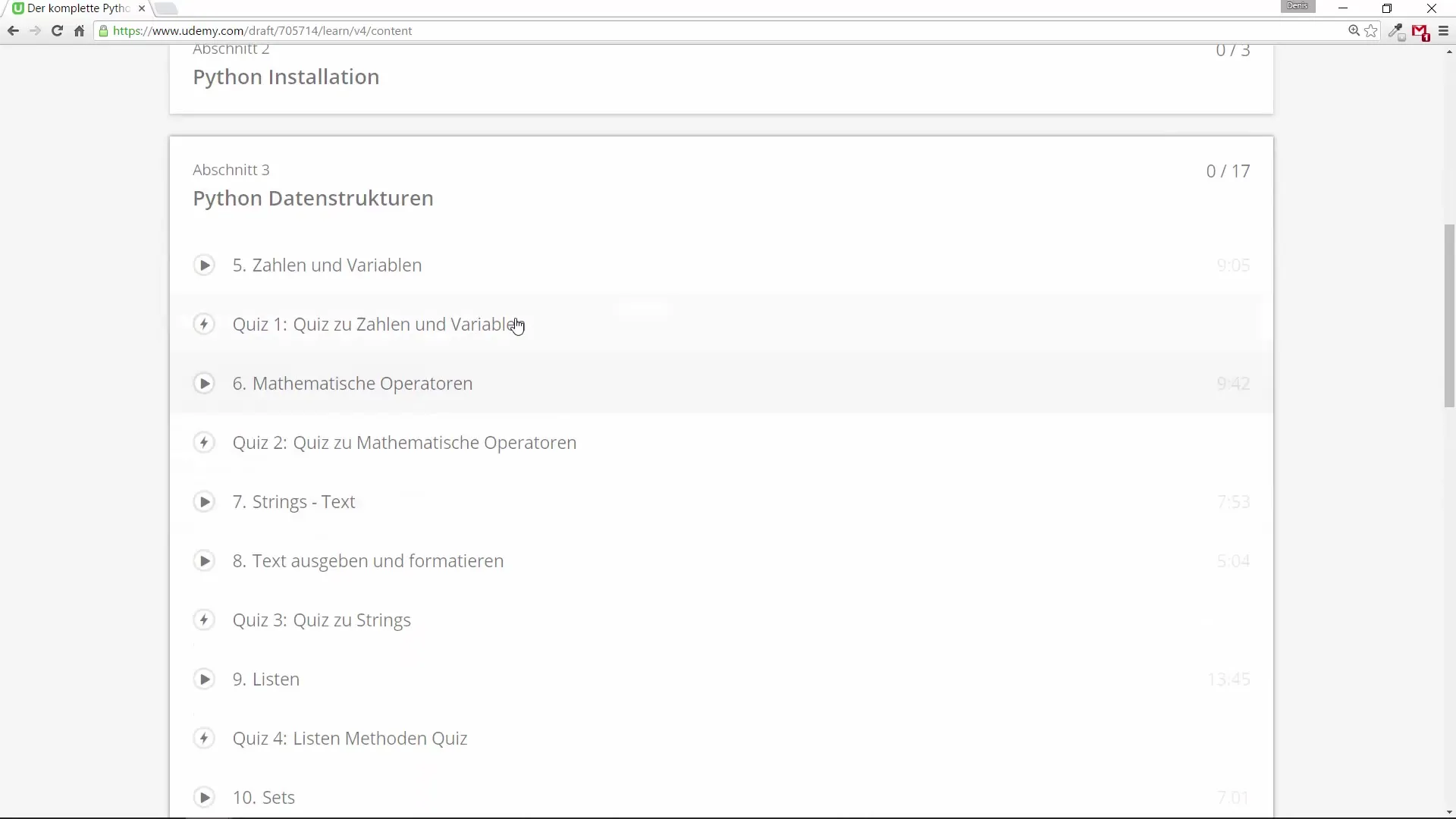Open Chrome hamburger menu
Image resolution: width=1456 pixels, height=819 pixels.
tap(1443, 31)
